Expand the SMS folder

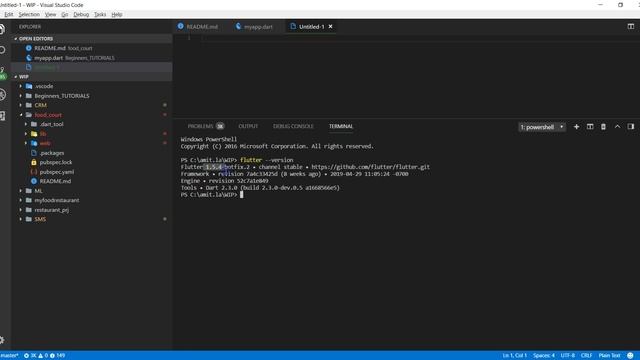(x=40, y=219)
